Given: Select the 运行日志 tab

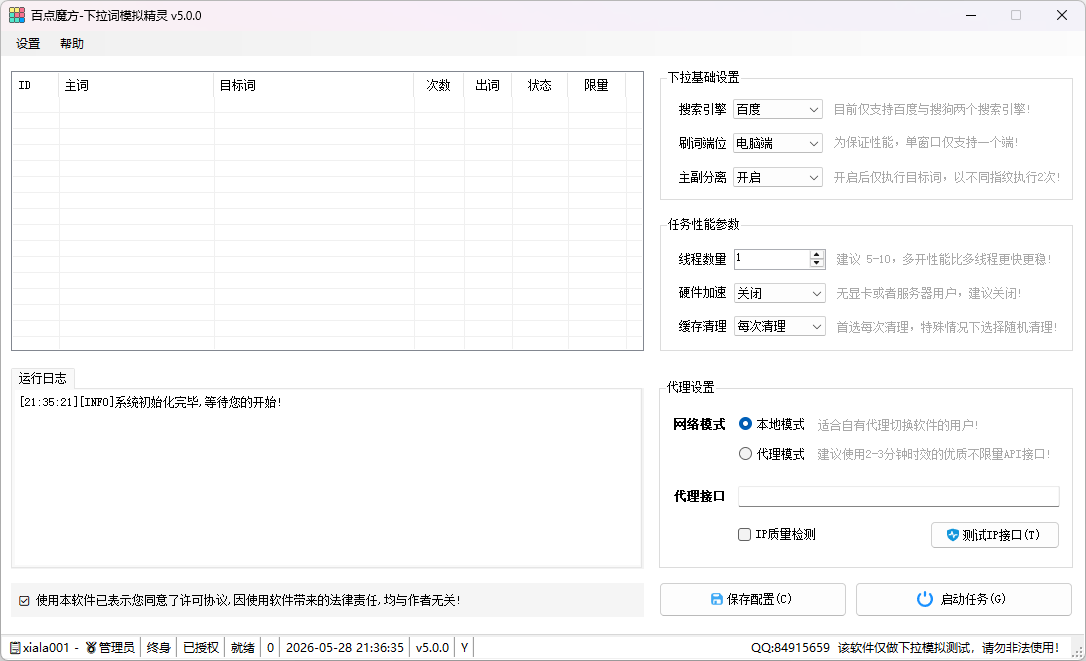Looking at the screenshot, I should tap(43, 378).
